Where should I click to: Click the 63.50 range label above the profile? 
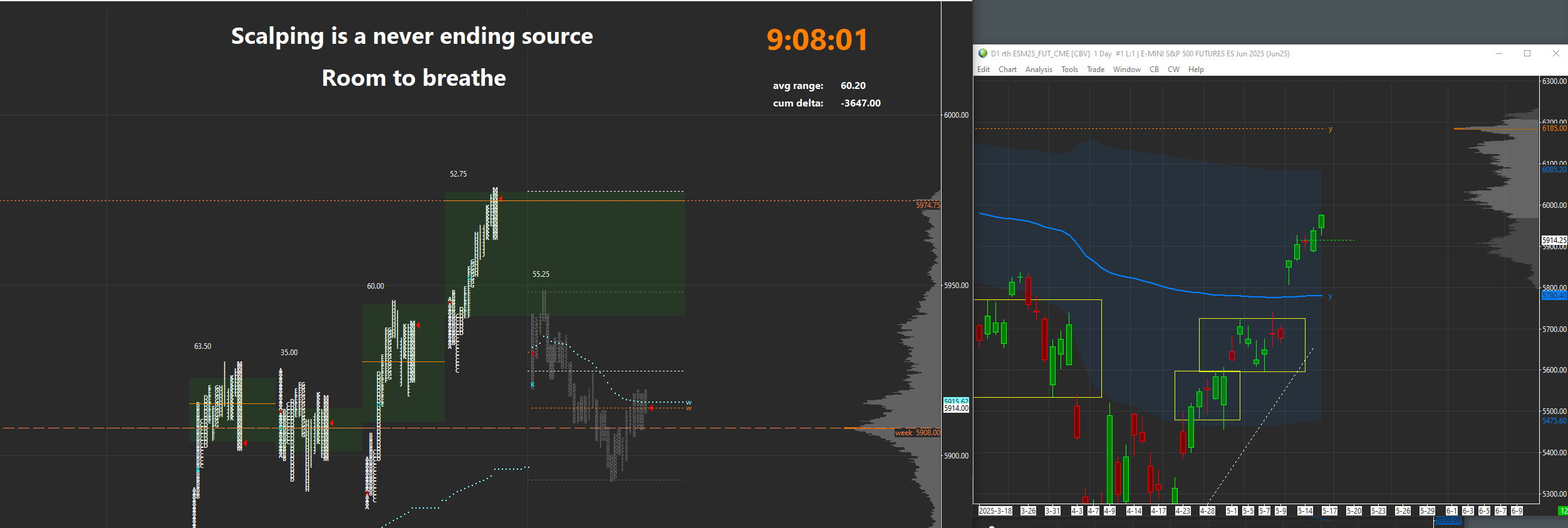tap(202, 346)
